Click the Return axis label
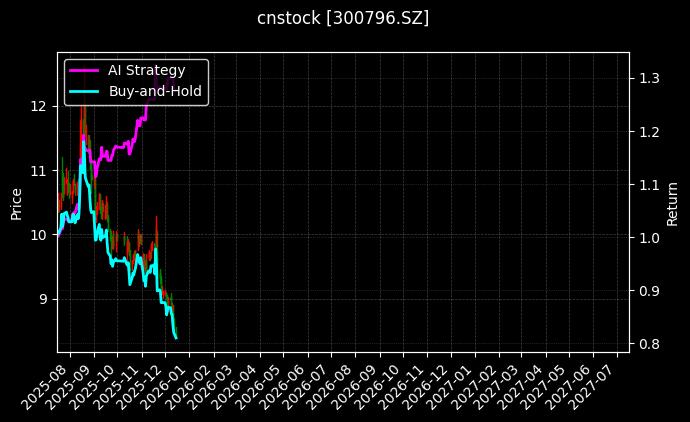The image size is (690, 422). 672,204
